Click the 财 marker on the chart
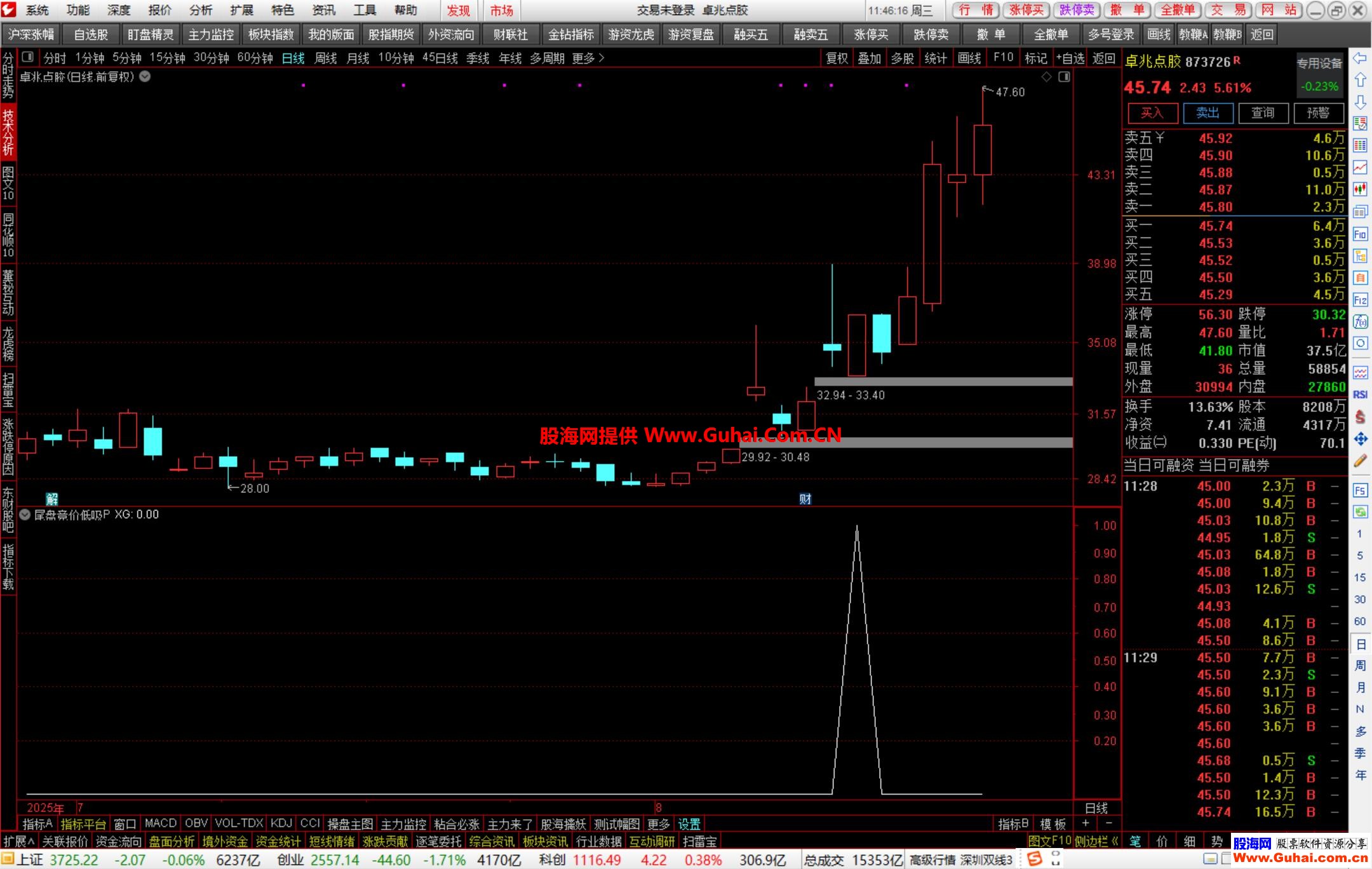 pyautogui.click(x=805, y=499)
